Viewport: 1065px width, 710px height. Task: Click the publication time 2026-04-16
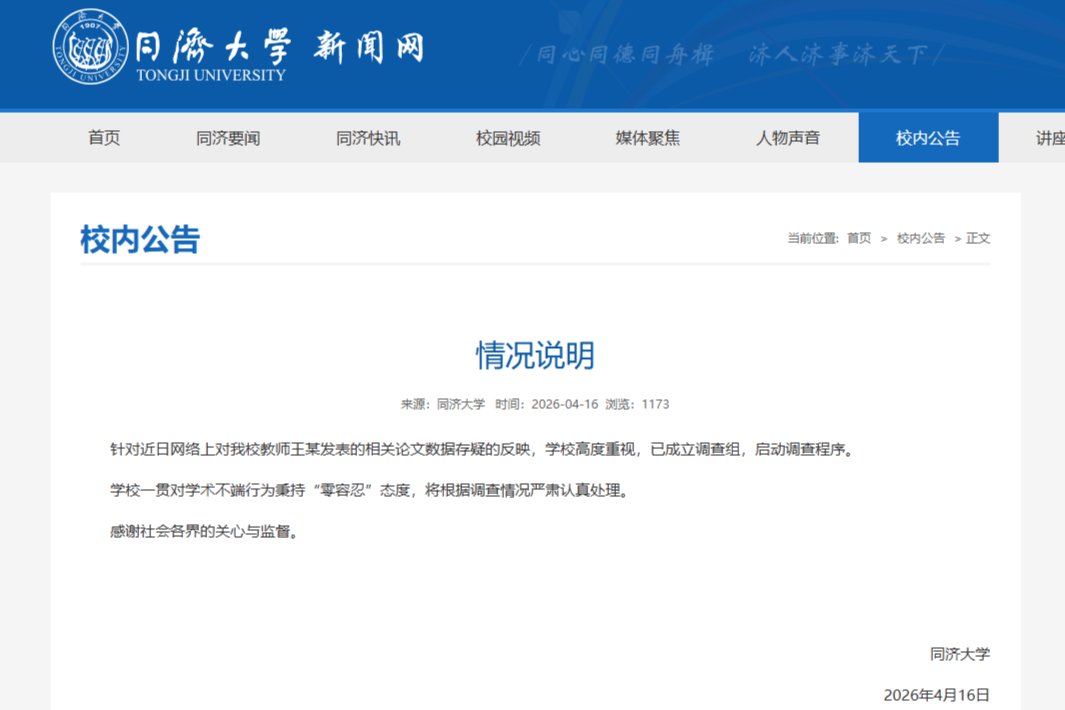564,404
